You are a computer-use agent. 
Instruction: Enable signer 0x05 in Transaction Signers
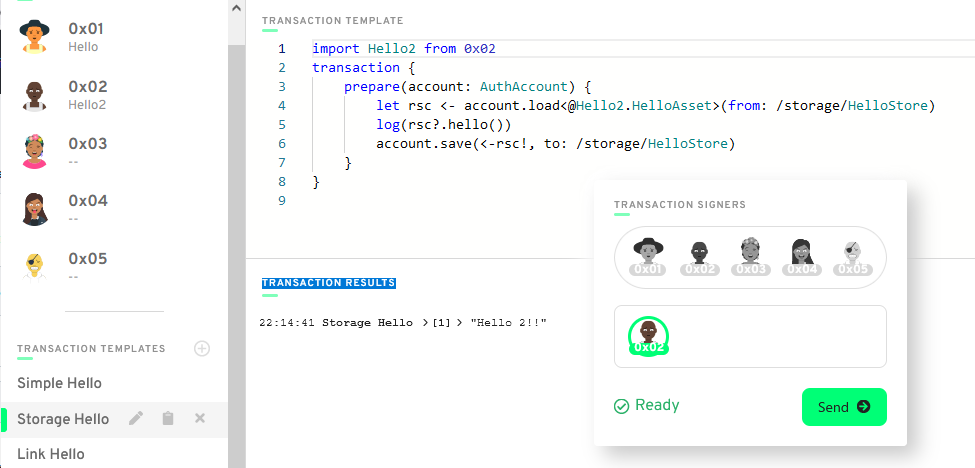point(853,257)
